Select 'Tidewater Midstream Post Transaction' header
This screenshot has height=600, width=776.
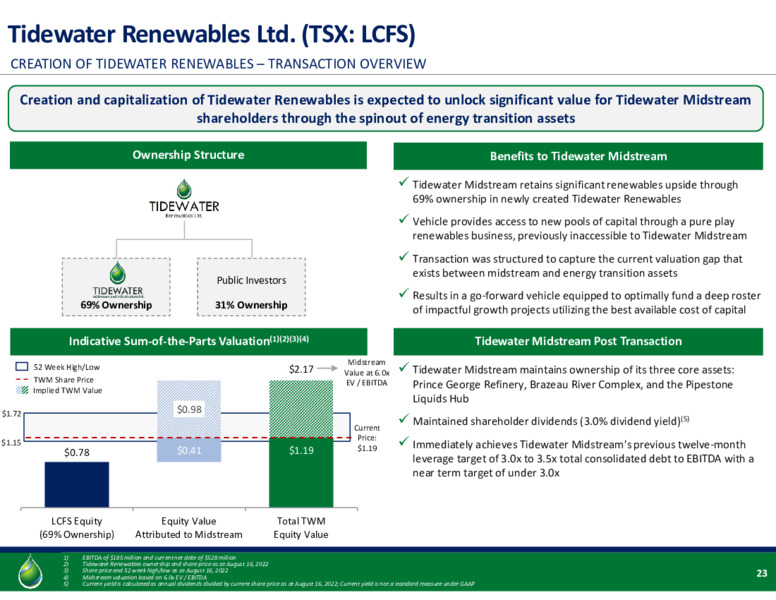point(578,341)
